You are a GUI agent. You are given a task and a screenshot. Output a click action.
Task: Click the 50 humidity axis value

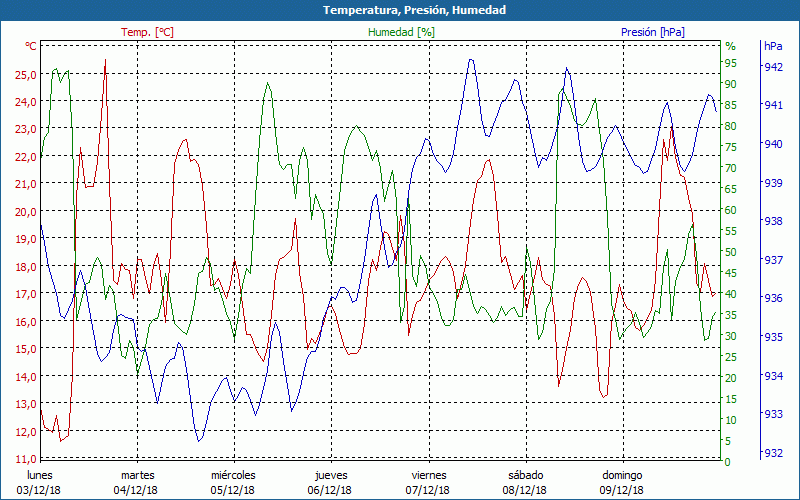pyautogui.click(x=731, y=252)
